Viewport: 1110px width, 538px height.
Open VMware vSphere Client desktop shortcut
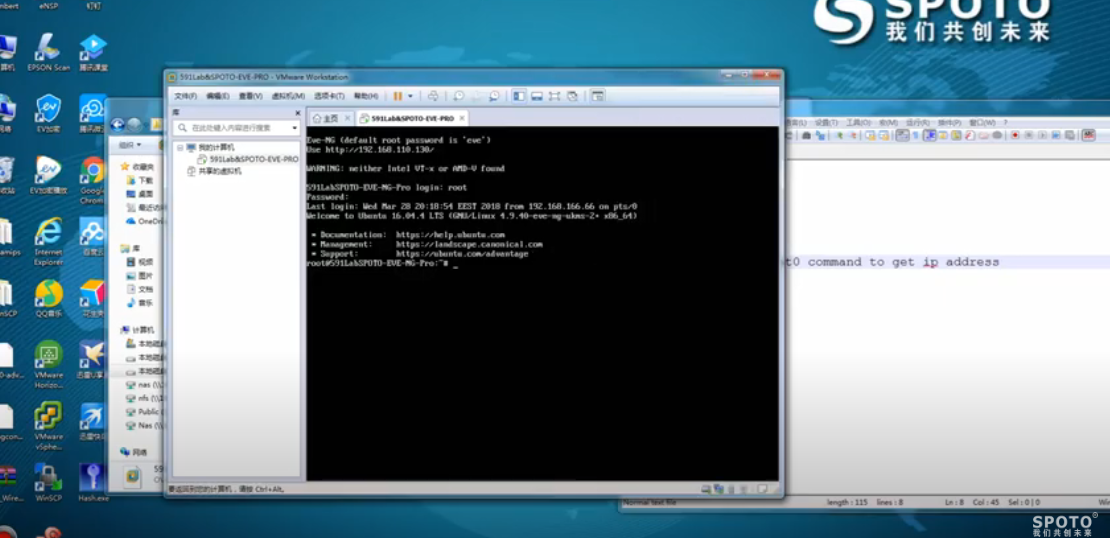point(49,426)
